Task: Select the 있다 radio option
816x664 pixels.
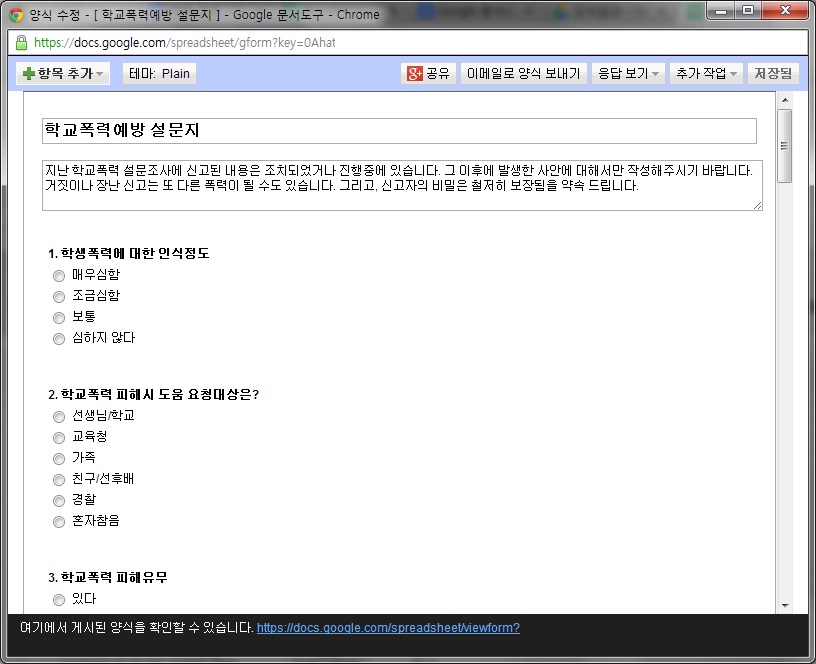Action: click(x=59, y=599)
